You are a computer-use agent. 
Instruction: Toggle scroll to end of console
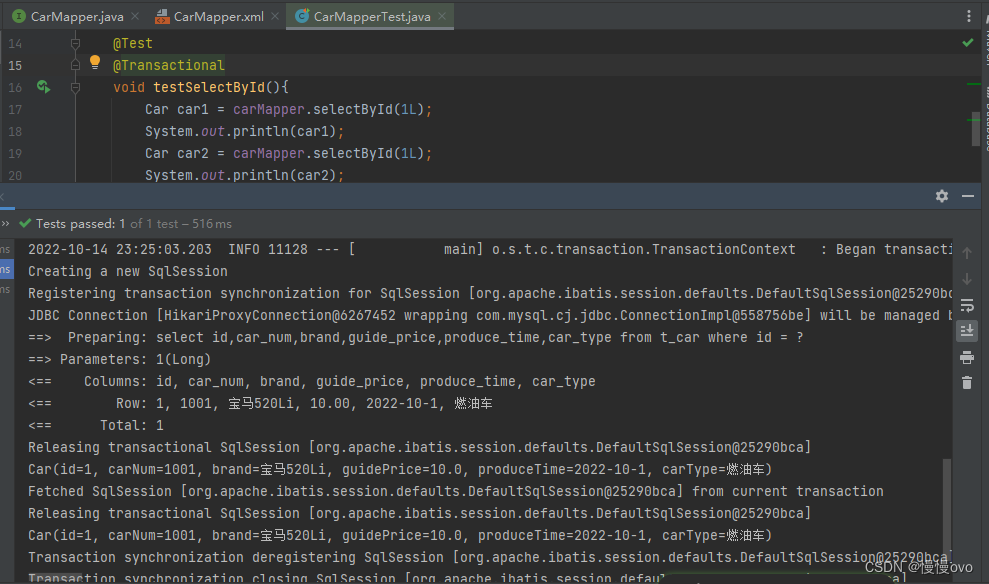click(x=967, y=330)
